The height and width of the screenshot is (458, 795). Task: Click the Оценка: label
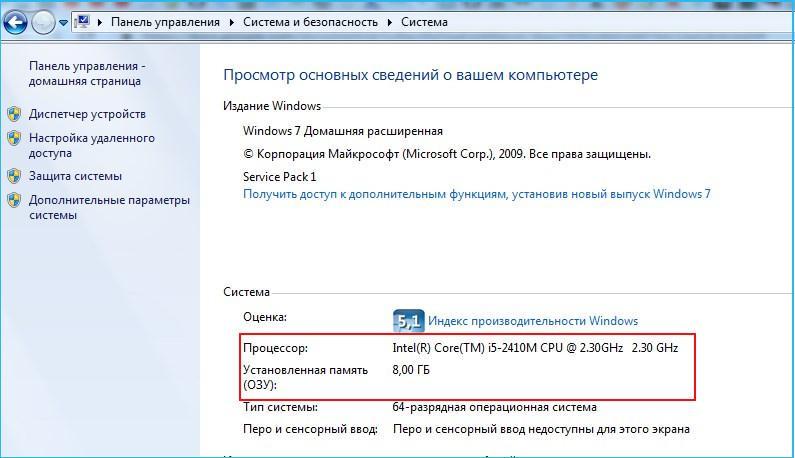coord(265,317)
